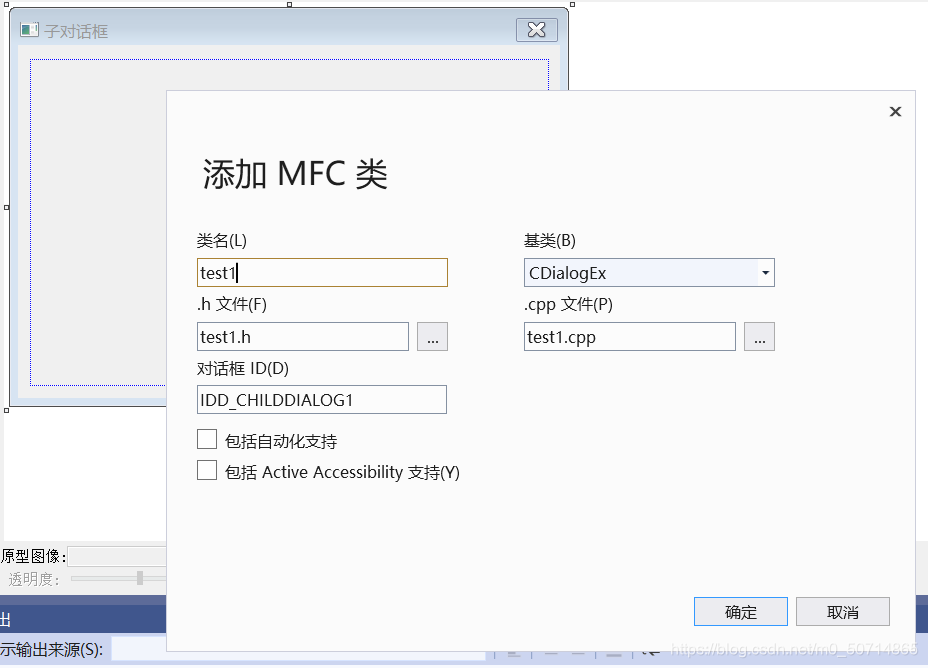Click the .h 文件(F) label
This screenshot has width=928, height=668.
(232, 304)
